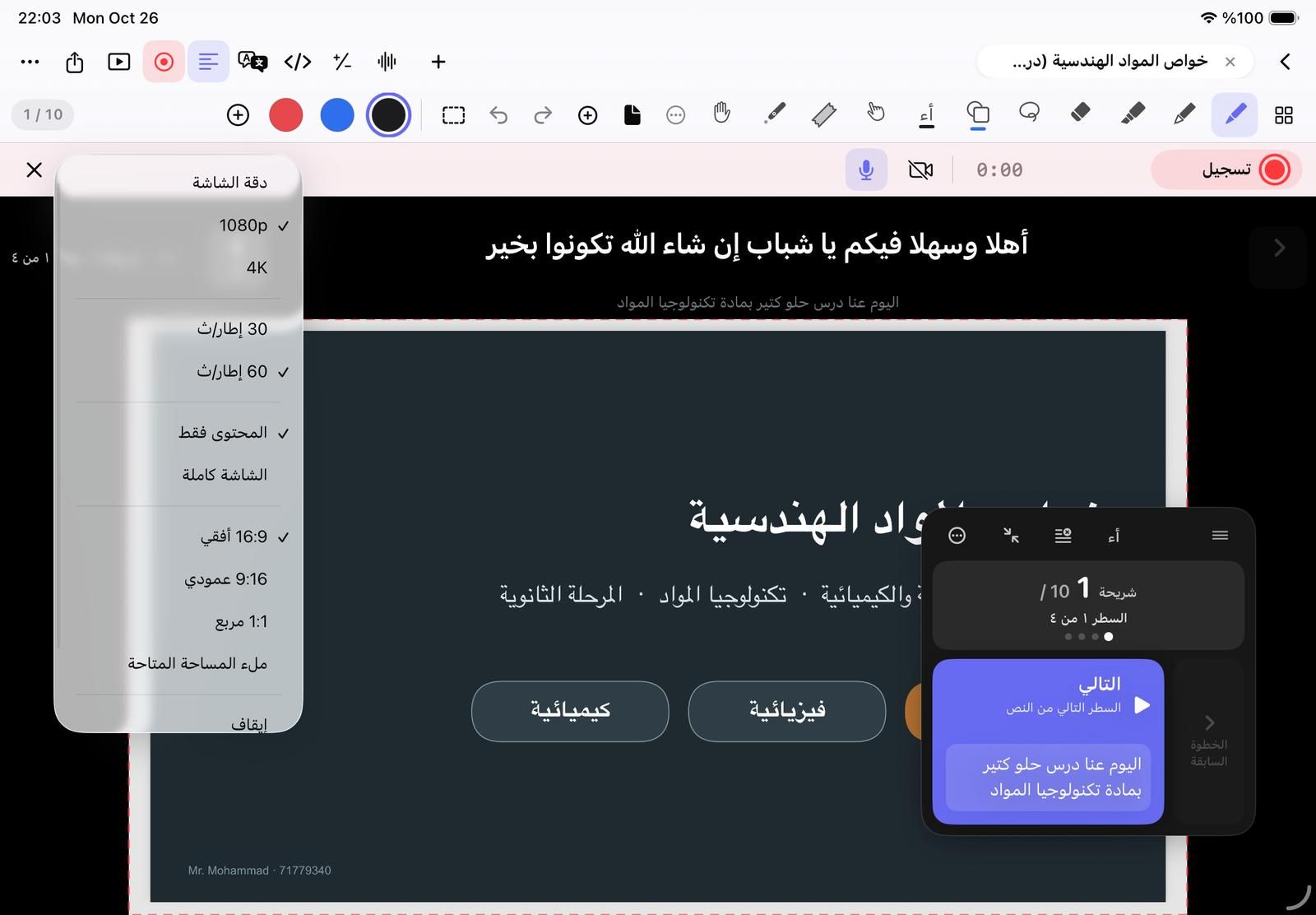Open the hamburger menu in the presenter panel
Screen dimensions: 1316x915
coord(1220,536)
